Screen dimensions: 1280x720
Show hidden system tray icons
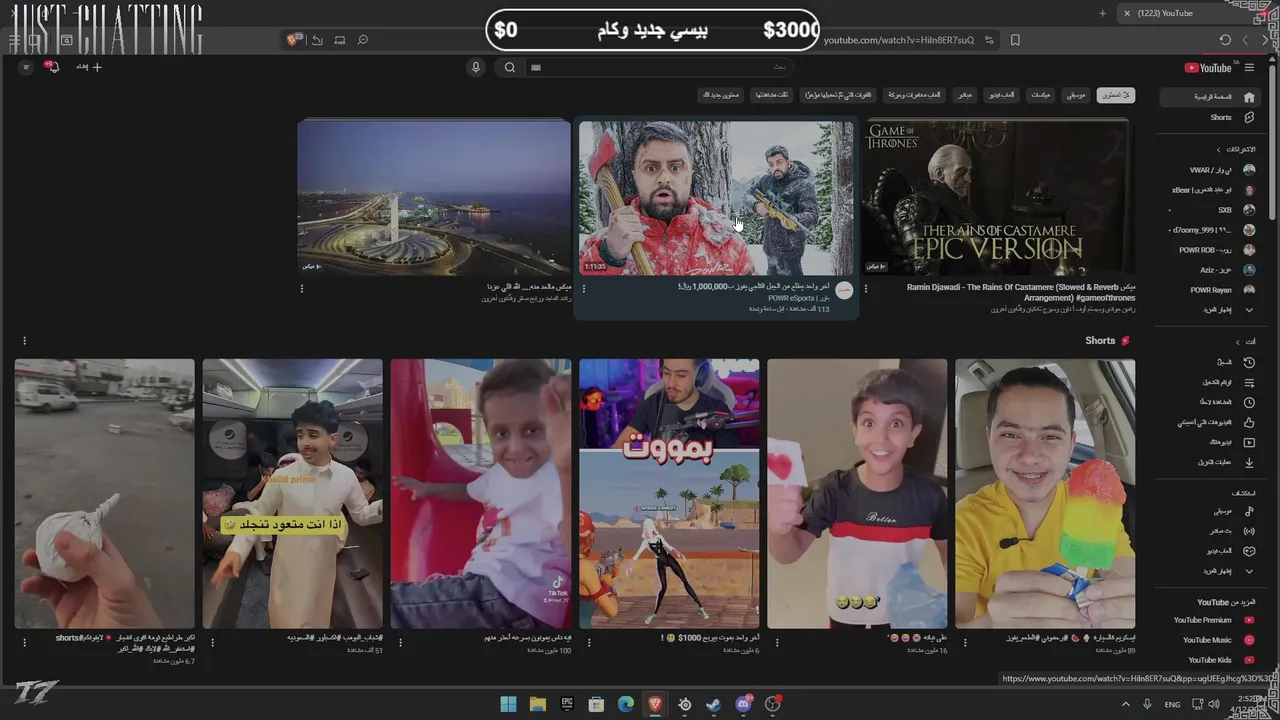pyautogui.click(x=1125, y=704)
